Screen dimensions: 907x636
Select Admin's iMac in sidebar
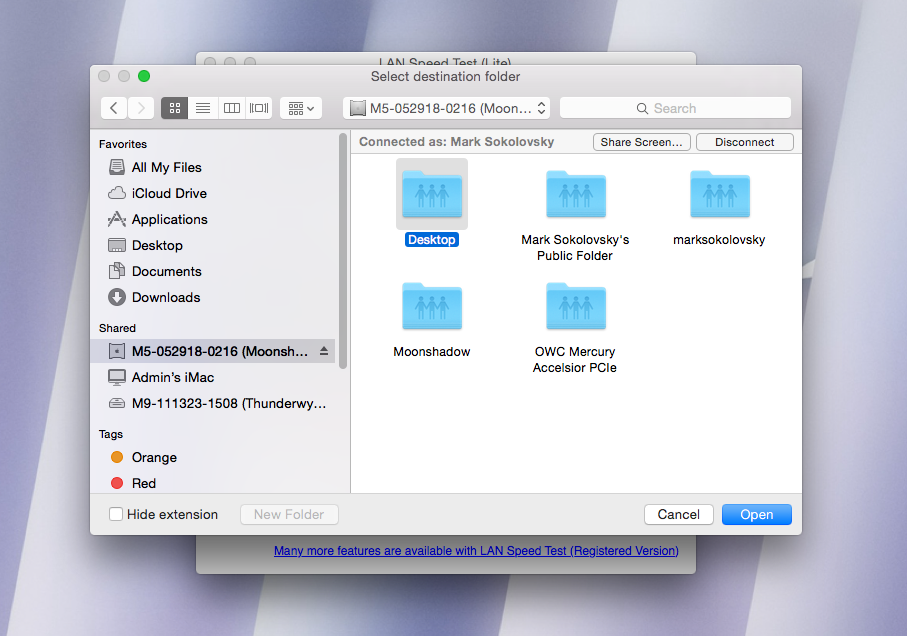[172, 377]
